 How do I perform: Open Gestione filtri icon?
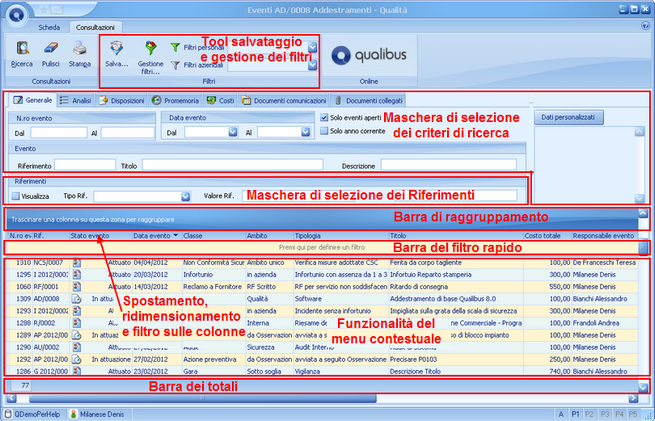point(151,48)
